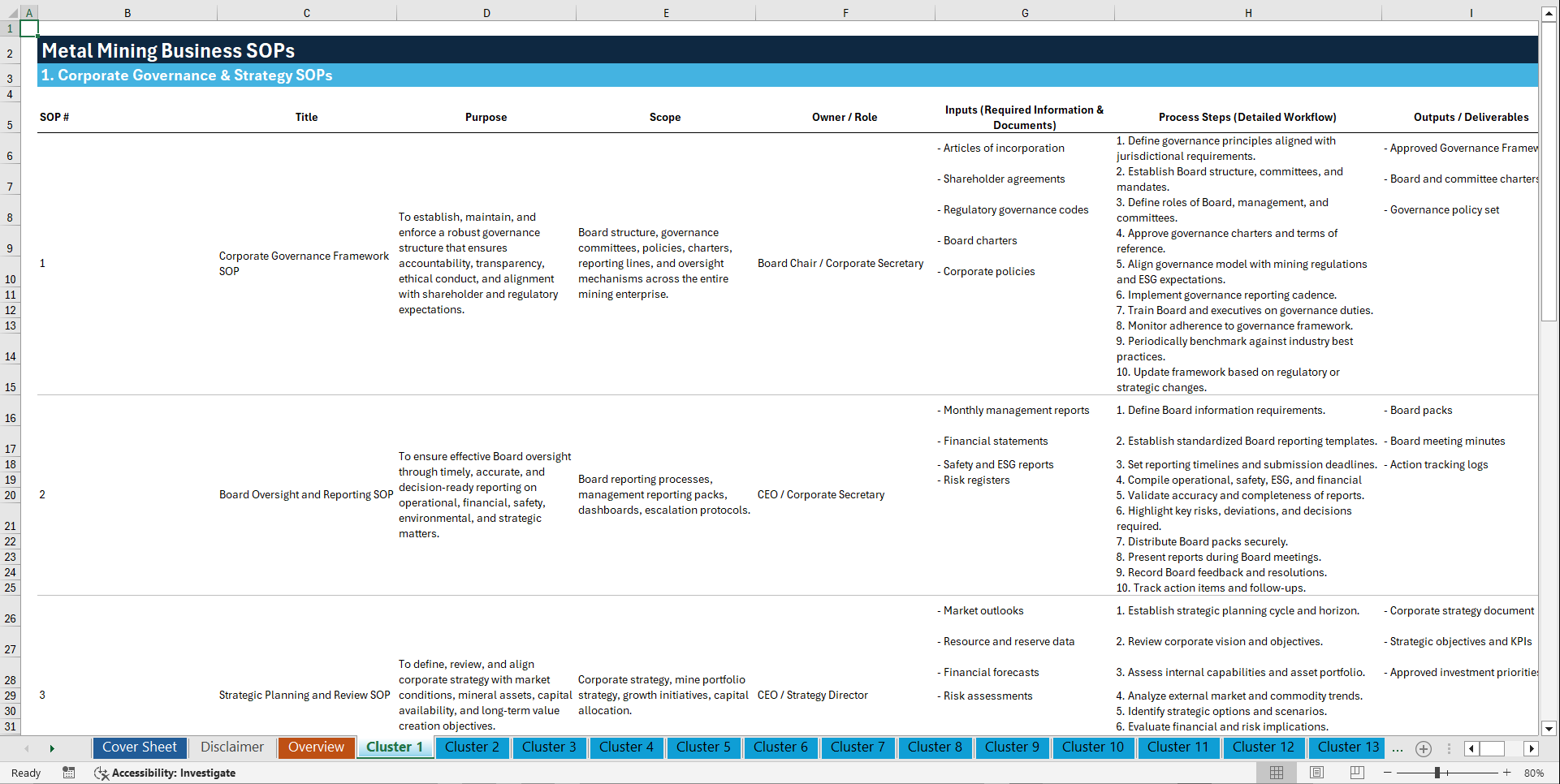This screenshot has height=784, width=1560.
Task: Select row 9 header
Action: click(10, 248)
